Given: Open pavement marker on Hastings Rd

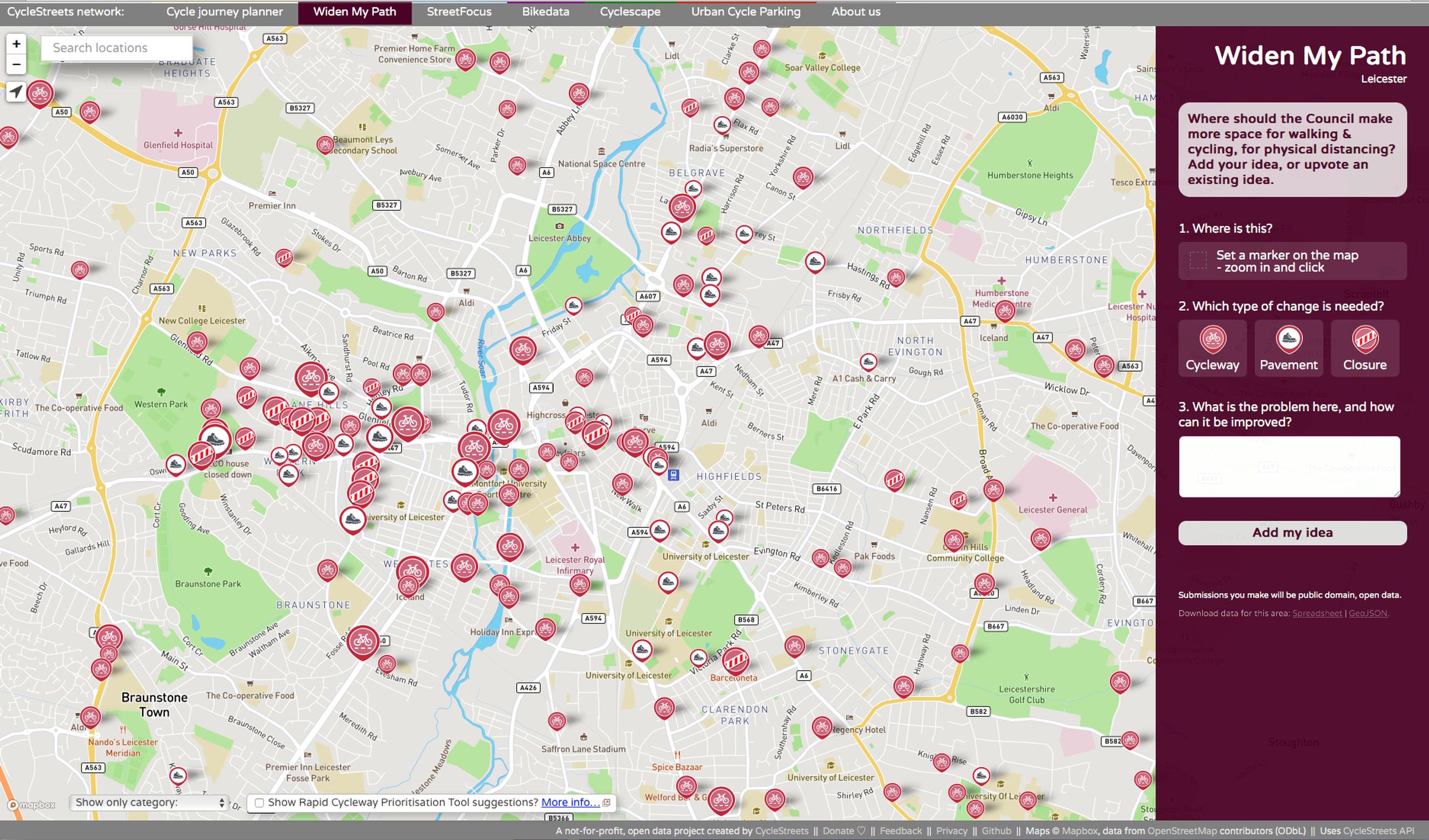Looking at the screenshot, I should [815, 262].
